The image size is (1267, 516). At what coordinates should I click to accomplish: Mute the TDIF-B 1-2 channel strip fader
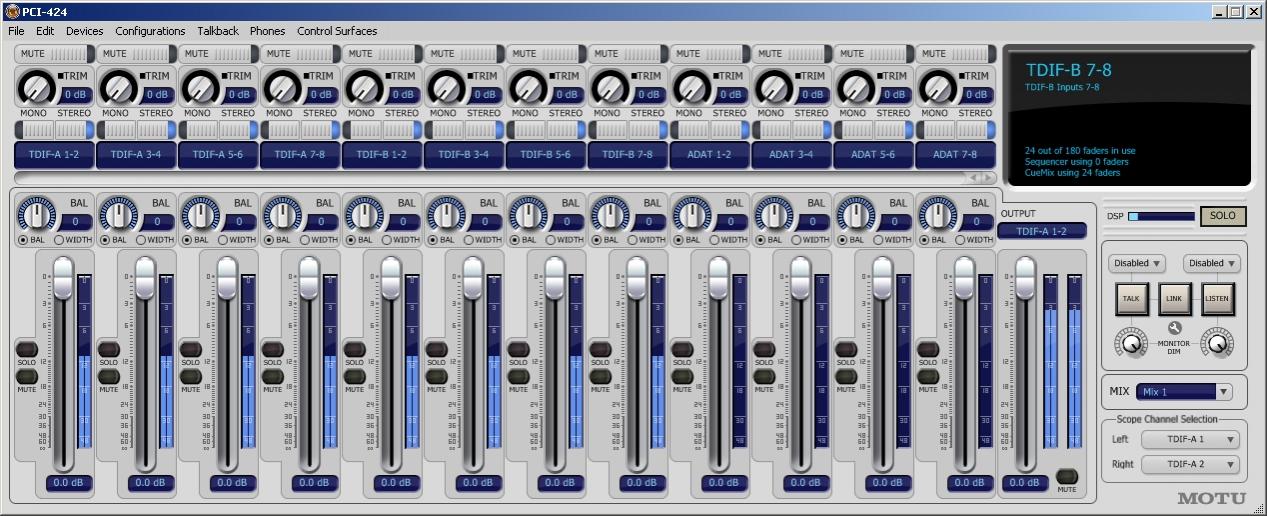[354, 376]
